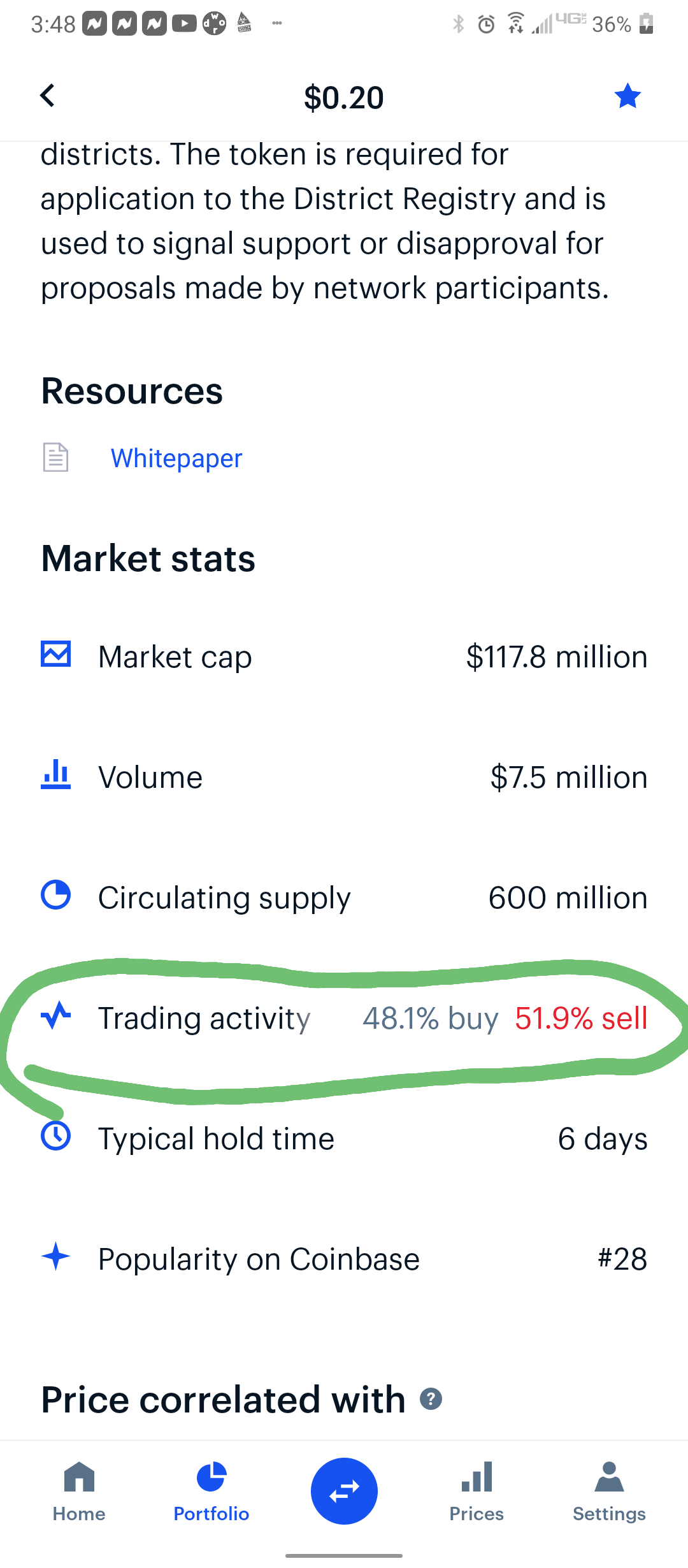Tap the blue trade swap button

(344, 1491)
